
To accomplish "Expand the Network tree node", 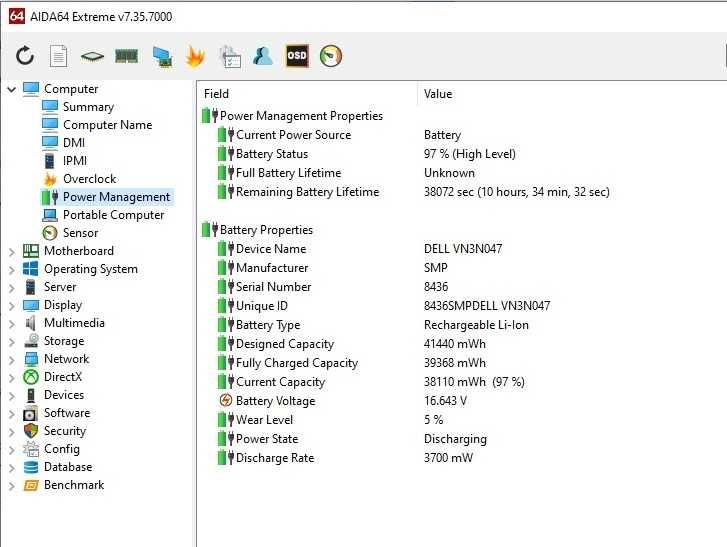I will 12,360.
